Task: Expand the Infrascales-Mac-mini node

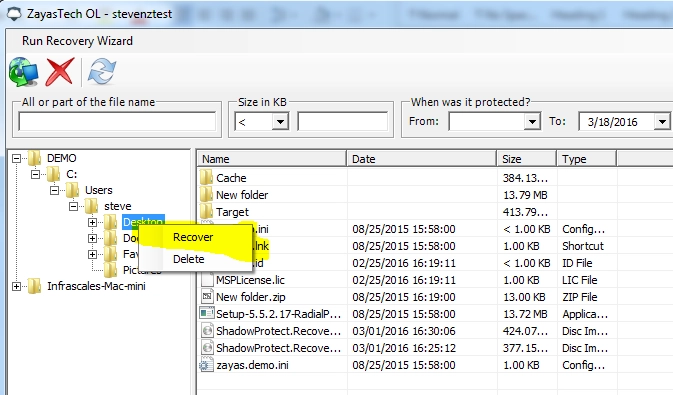Action: point(16,286)
